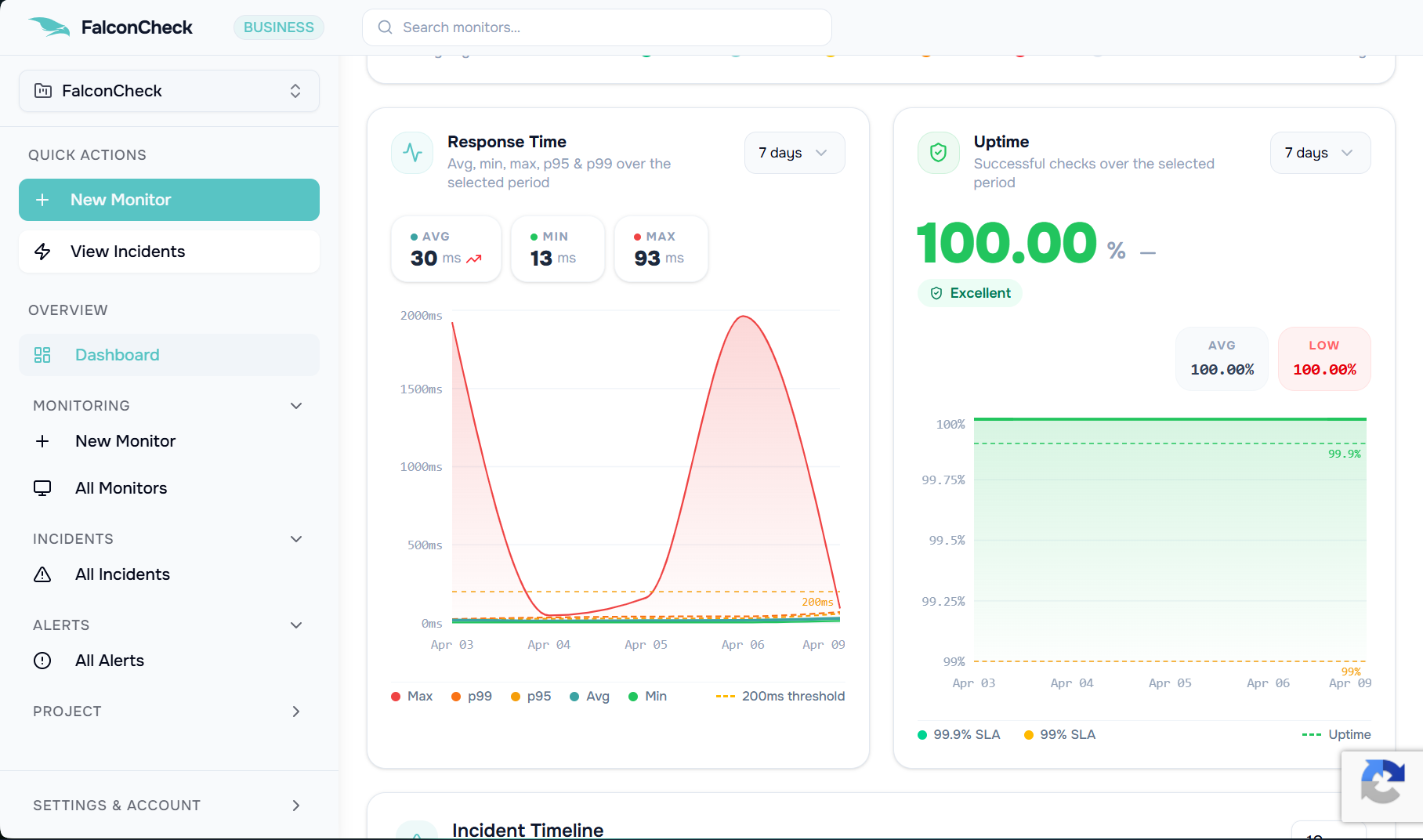Open the FalconCheck project selector dropdown
The image size is (1423, 840).
(x=169, y=91)
